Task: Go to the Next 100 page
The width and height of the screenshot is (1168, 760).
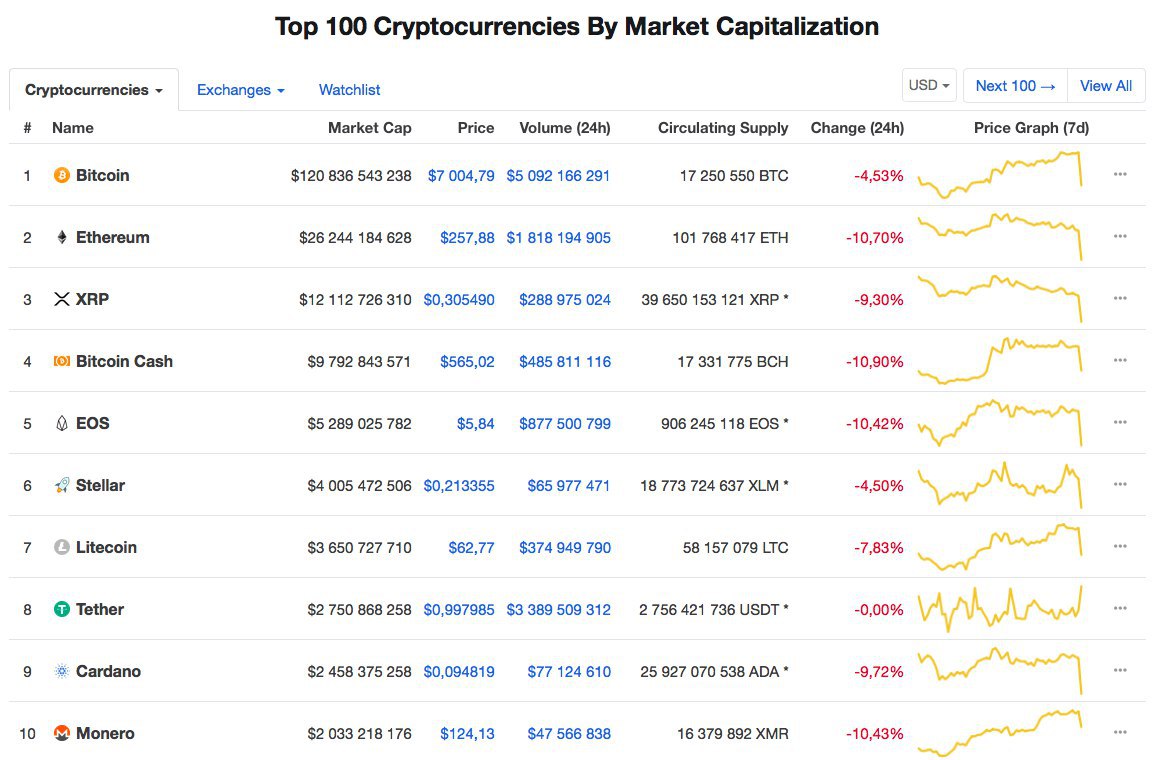Action: click(1015, 86)
